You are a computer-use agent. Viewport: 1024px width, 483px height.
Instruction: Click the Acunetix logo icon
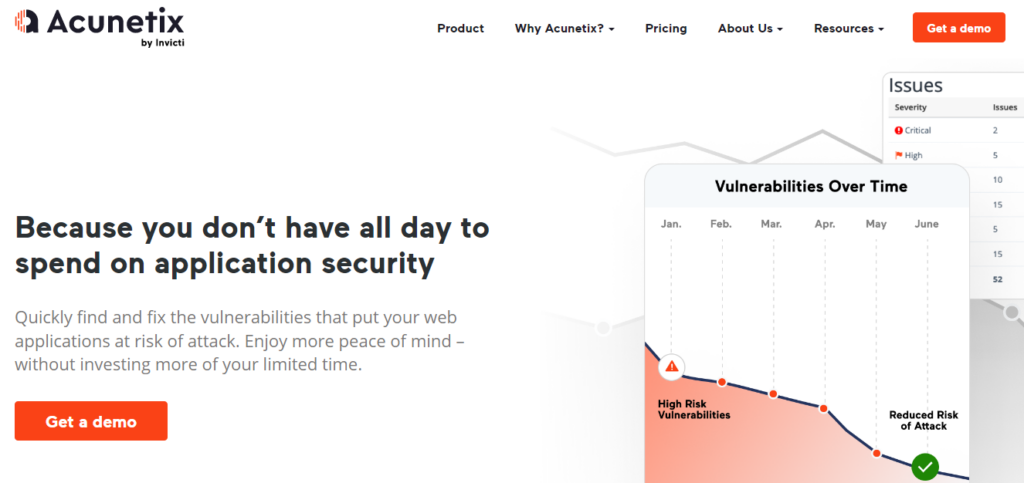pyautogui.click(x=27, y=21)
